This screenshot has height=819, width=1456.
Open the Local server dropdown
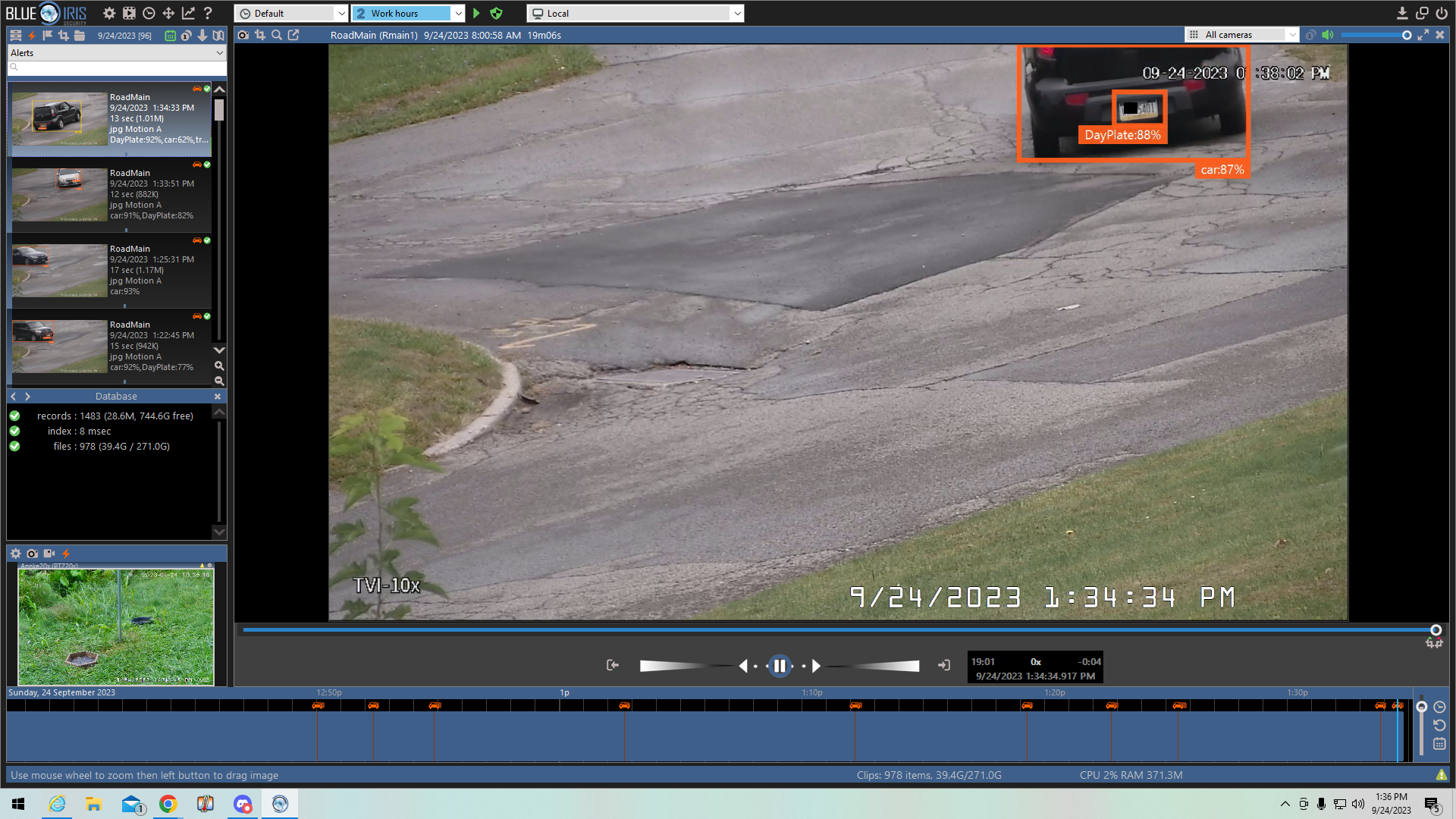coord(635,13)
